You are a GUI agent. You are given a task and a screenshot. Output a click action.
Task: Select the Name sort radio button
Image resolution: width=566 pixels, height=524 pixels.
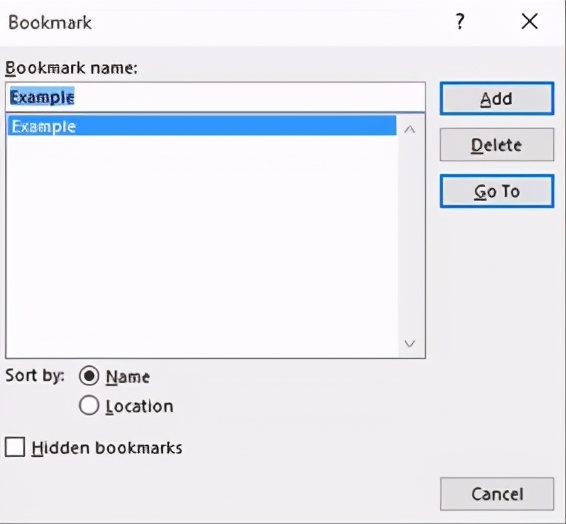tap(89, 376)
